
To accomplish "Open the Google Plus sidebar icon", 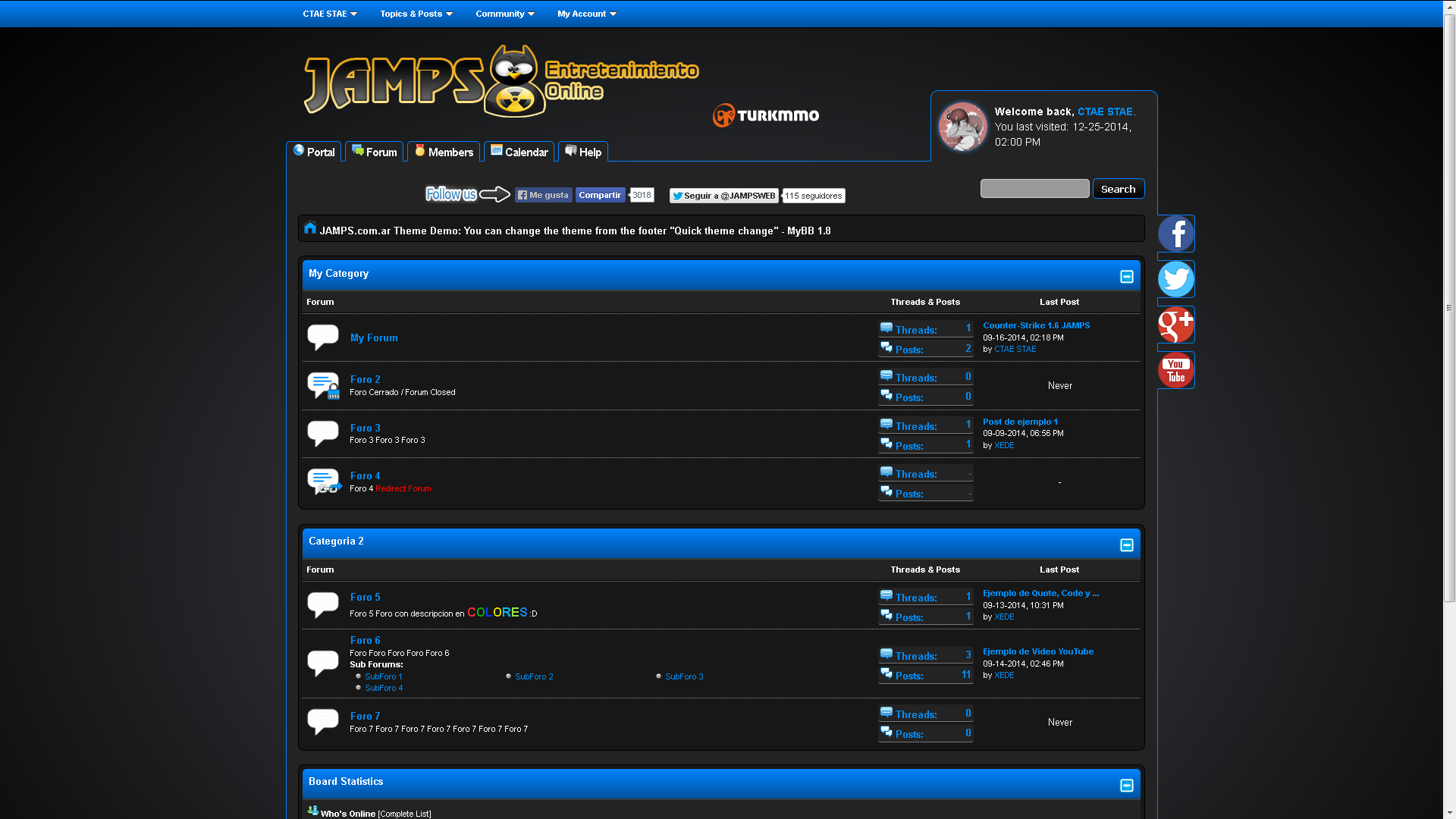I will 1175,325.
